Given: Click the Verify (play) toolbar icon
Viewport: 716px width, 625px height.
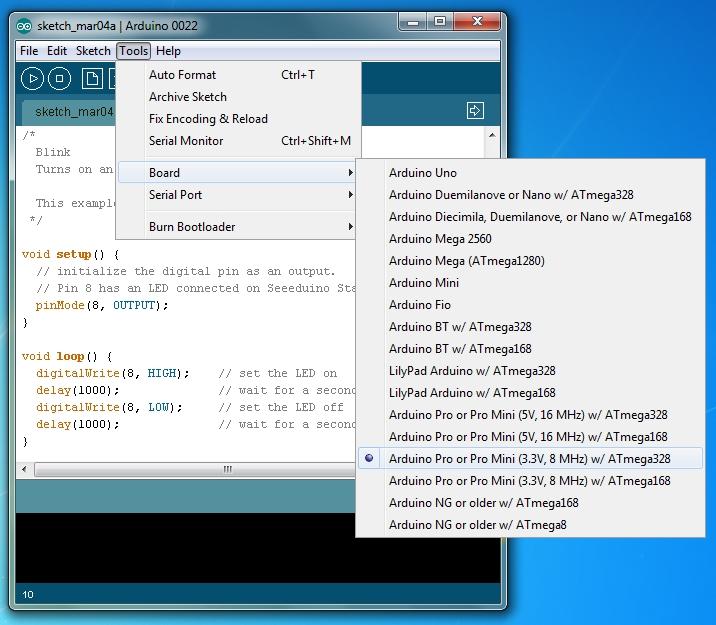Looking at the screenshot, I should click(32, 79).
